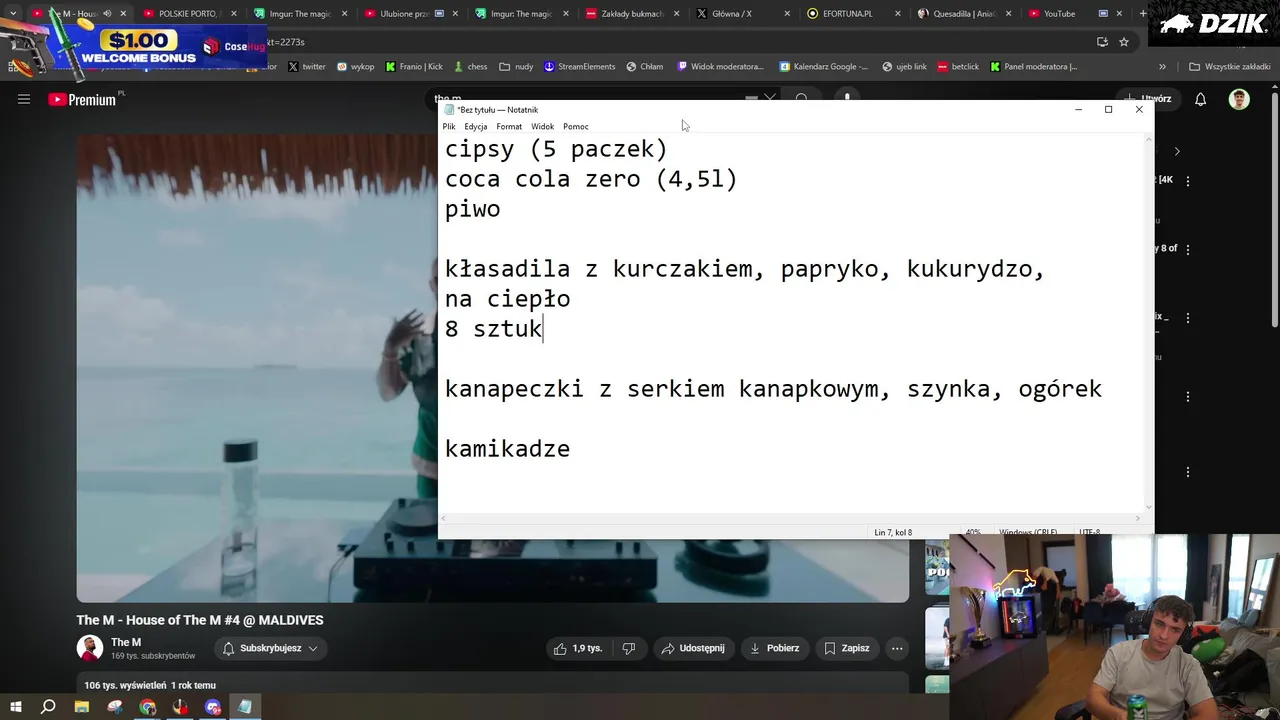
Task: Open Chrome from the taskbar
Action: (148, 707)
